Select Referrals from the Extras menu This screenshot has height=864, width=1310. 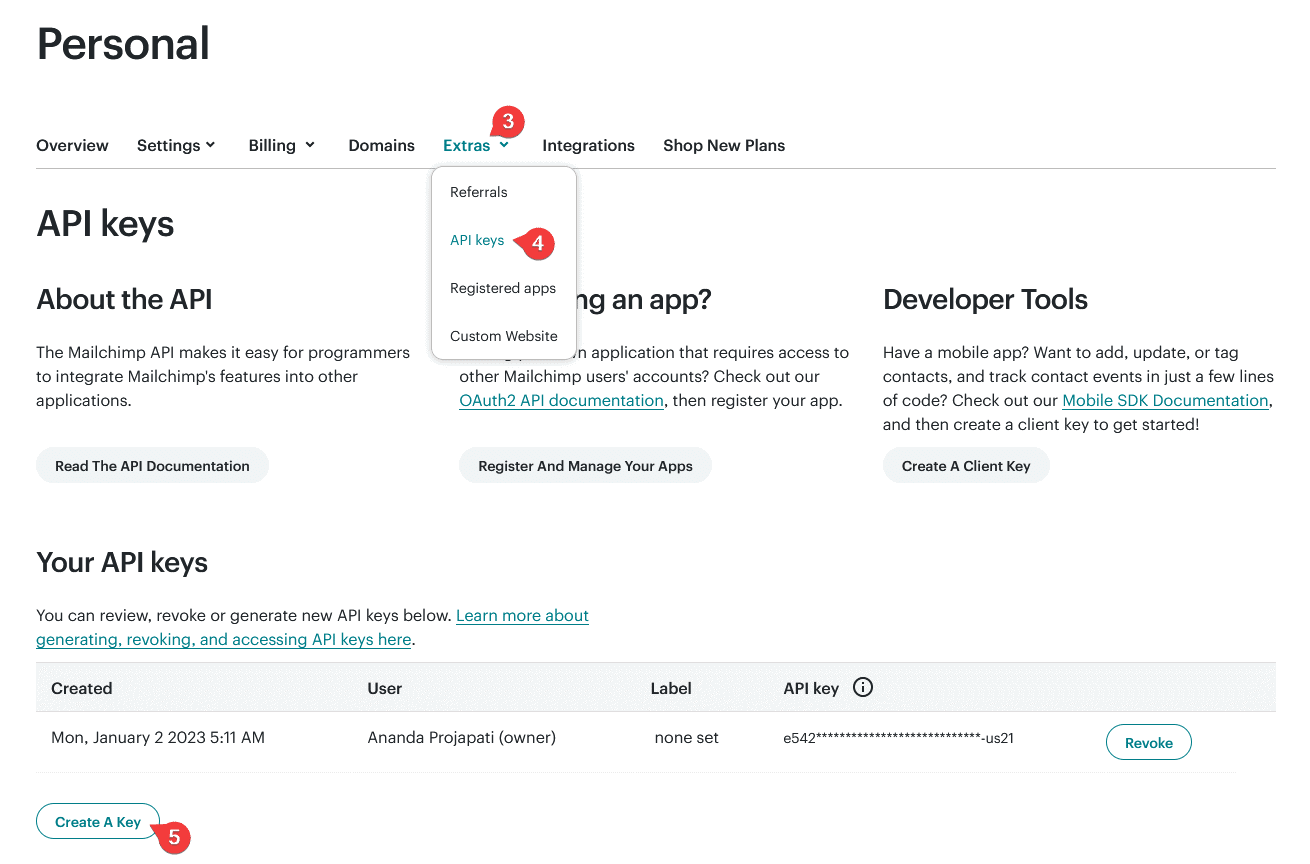pyautogui.click(x=479, y=192)
